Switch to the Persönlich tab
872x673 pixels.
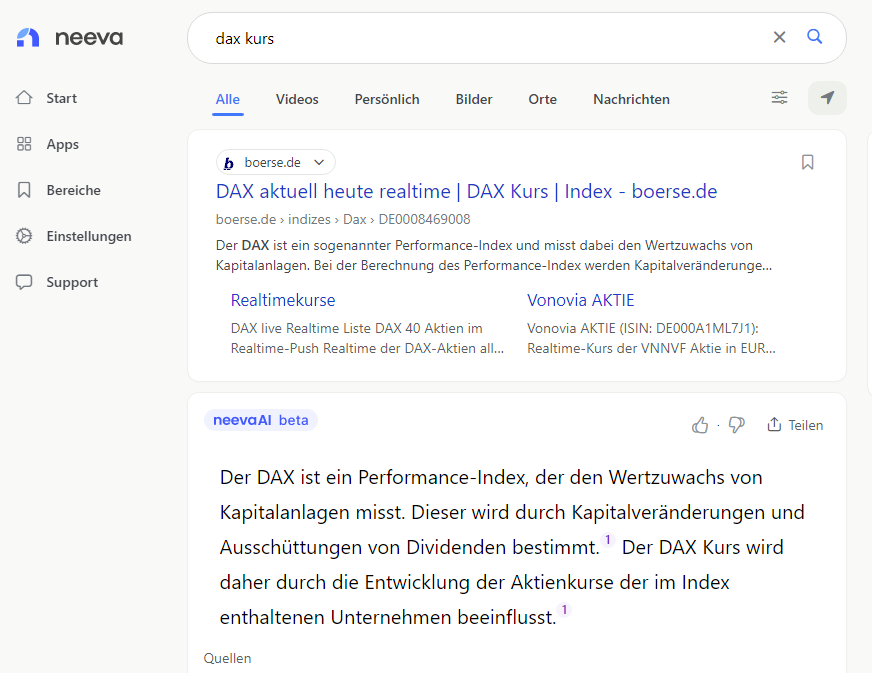point(387,100)
